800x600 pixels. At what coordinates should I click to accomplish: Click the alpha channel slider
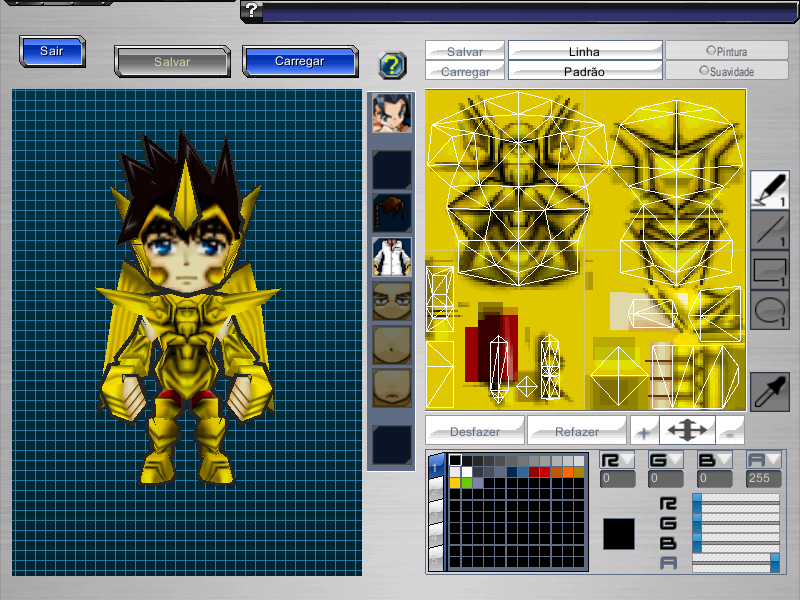click(x=736, y=561)
